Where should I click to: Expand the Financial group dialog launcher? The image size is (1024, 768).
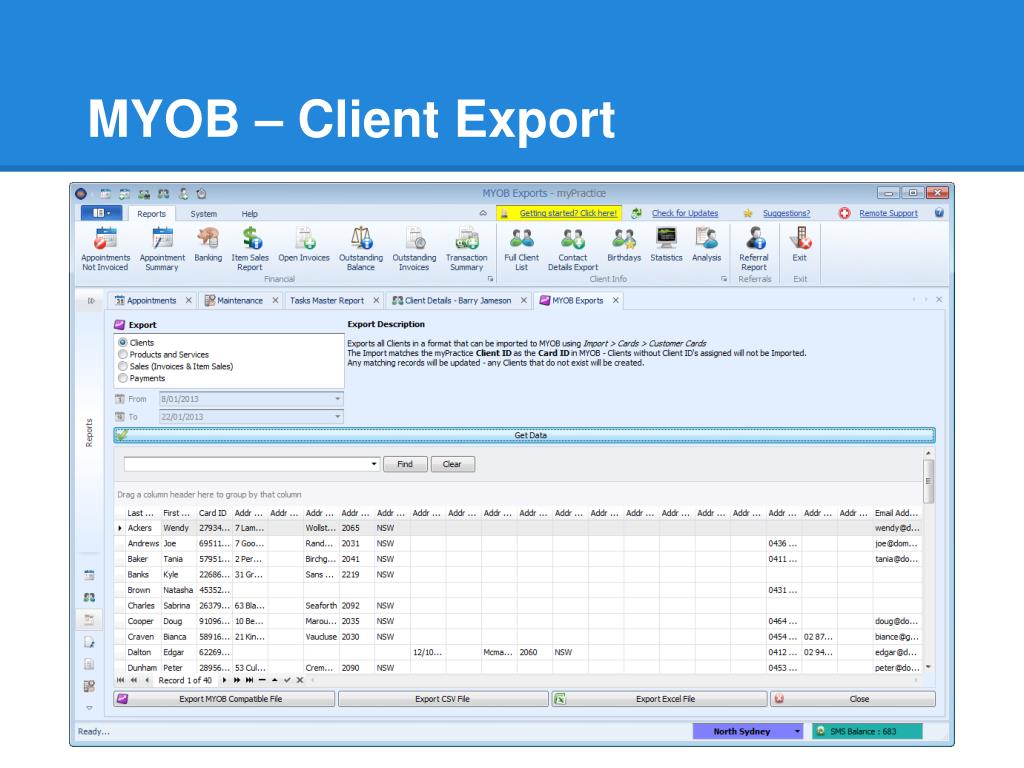490,279
